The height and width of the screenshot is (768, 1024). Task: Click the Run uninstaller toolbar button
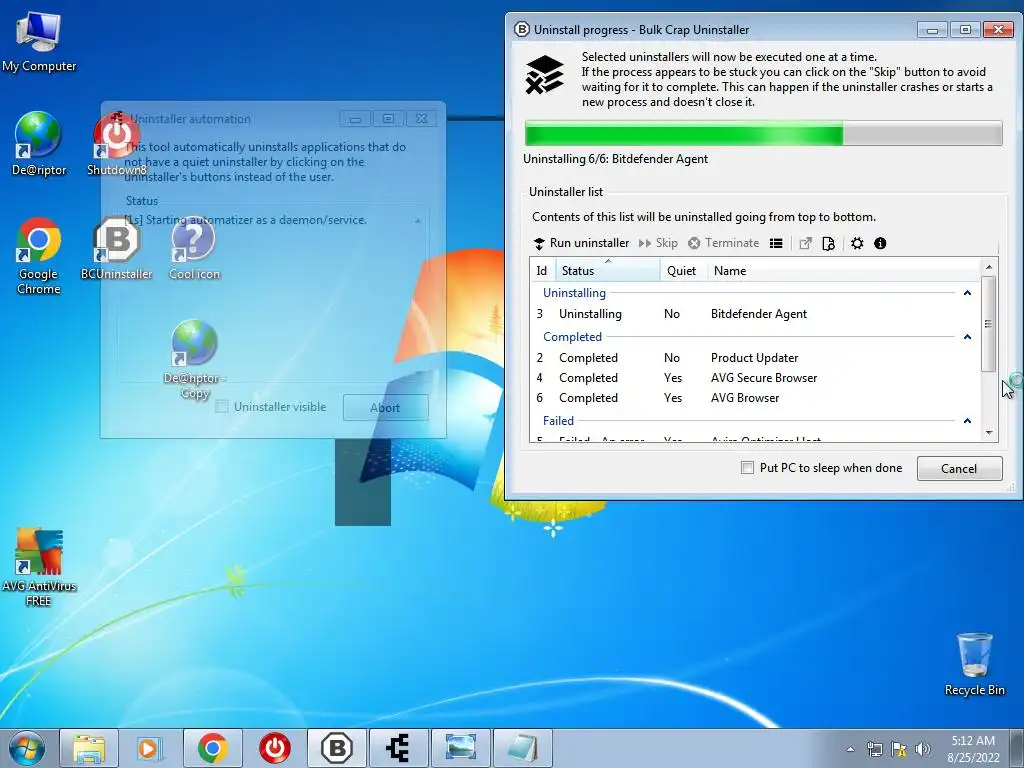click(x=581, y=243)
